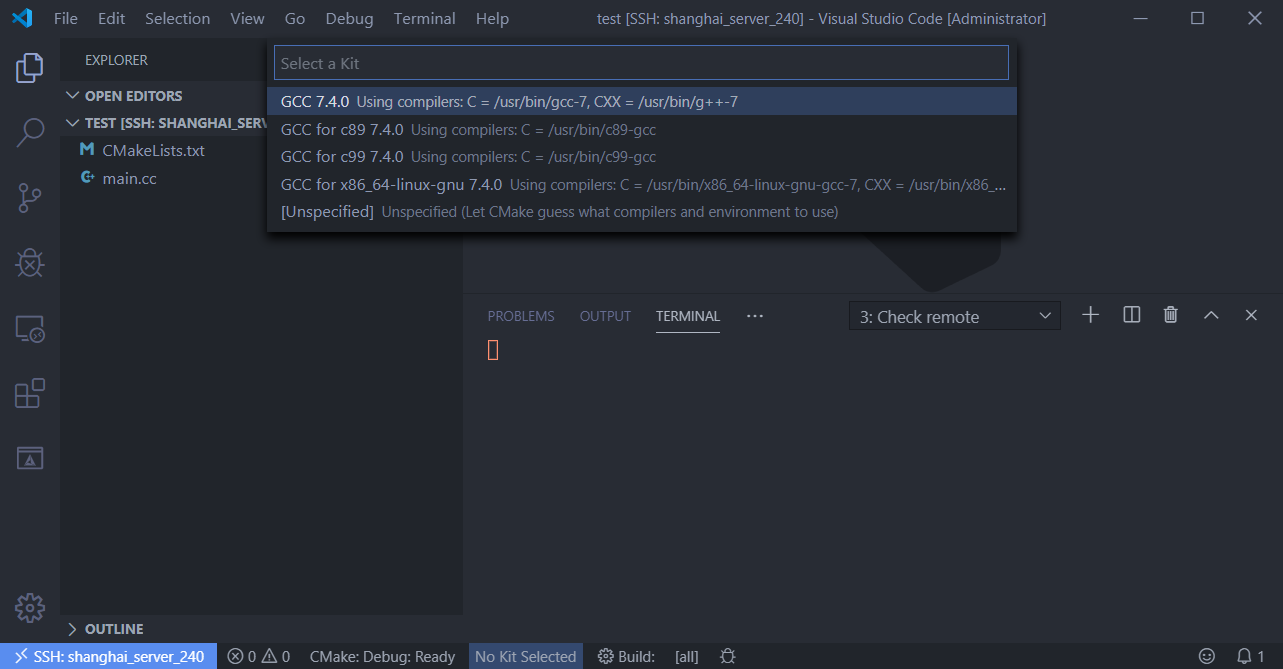
Task: Kill terminal with trash icon
Action: (x=1171, y=315)
